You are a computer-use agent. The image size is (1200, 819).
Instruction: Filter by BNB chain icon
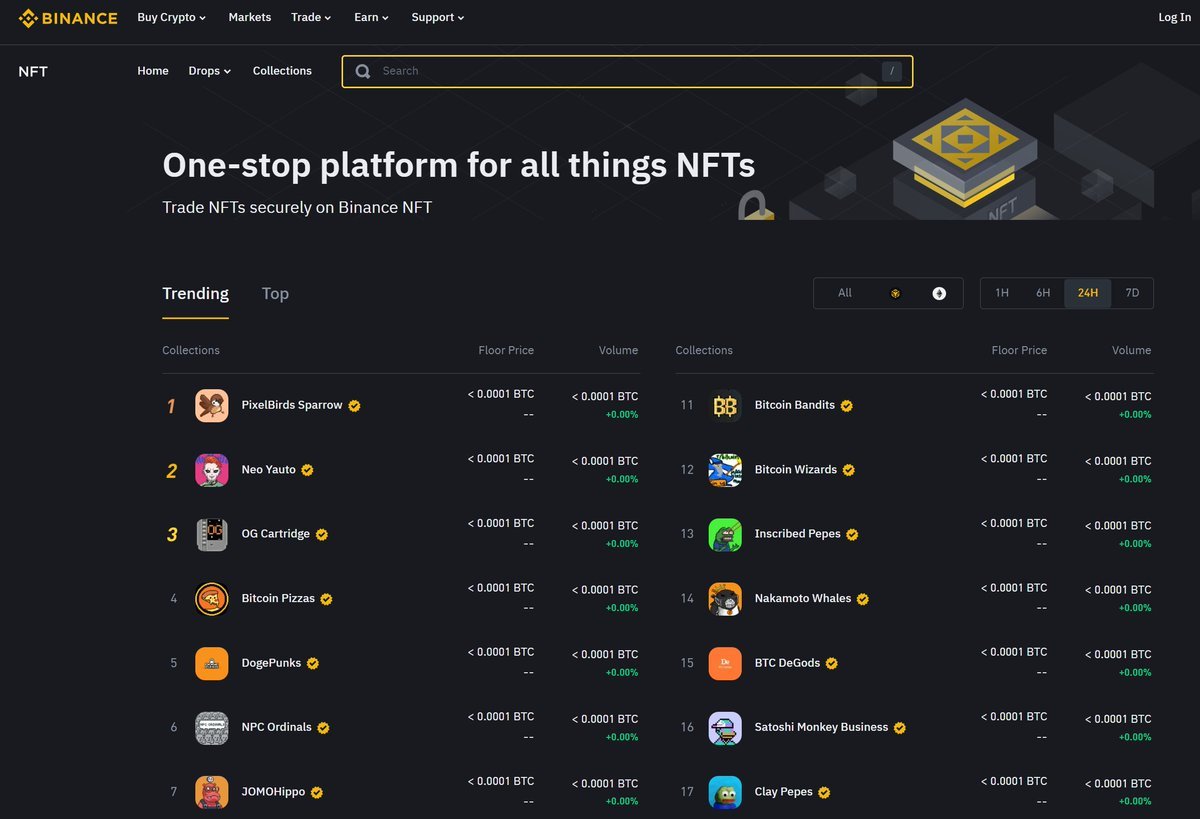point(895,294)
